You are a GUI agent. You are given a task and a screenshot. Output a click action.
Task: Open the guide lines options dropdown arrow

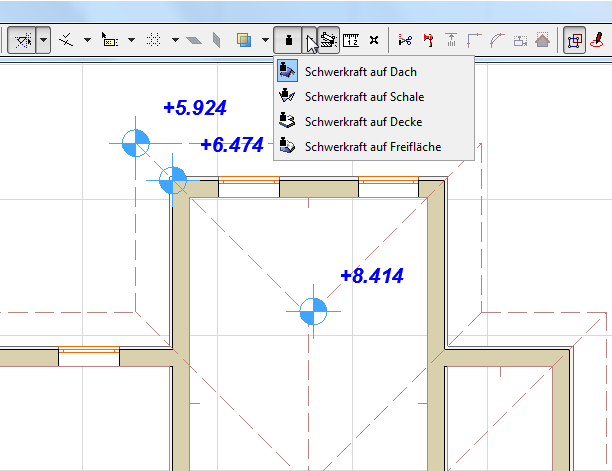(43, 40)
